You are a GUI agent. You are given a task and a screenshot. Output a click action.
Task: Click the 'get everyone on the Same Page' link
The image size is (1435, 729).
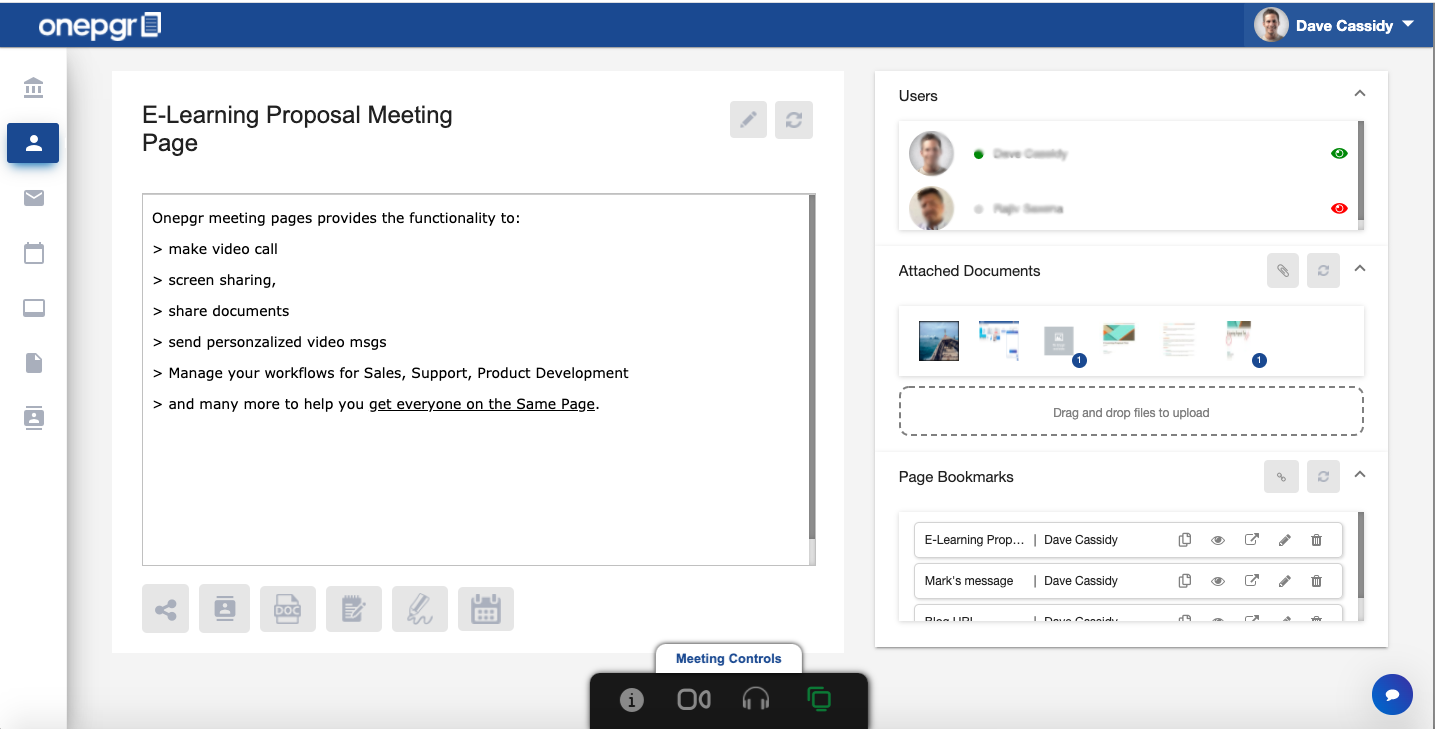coord(482,403)
